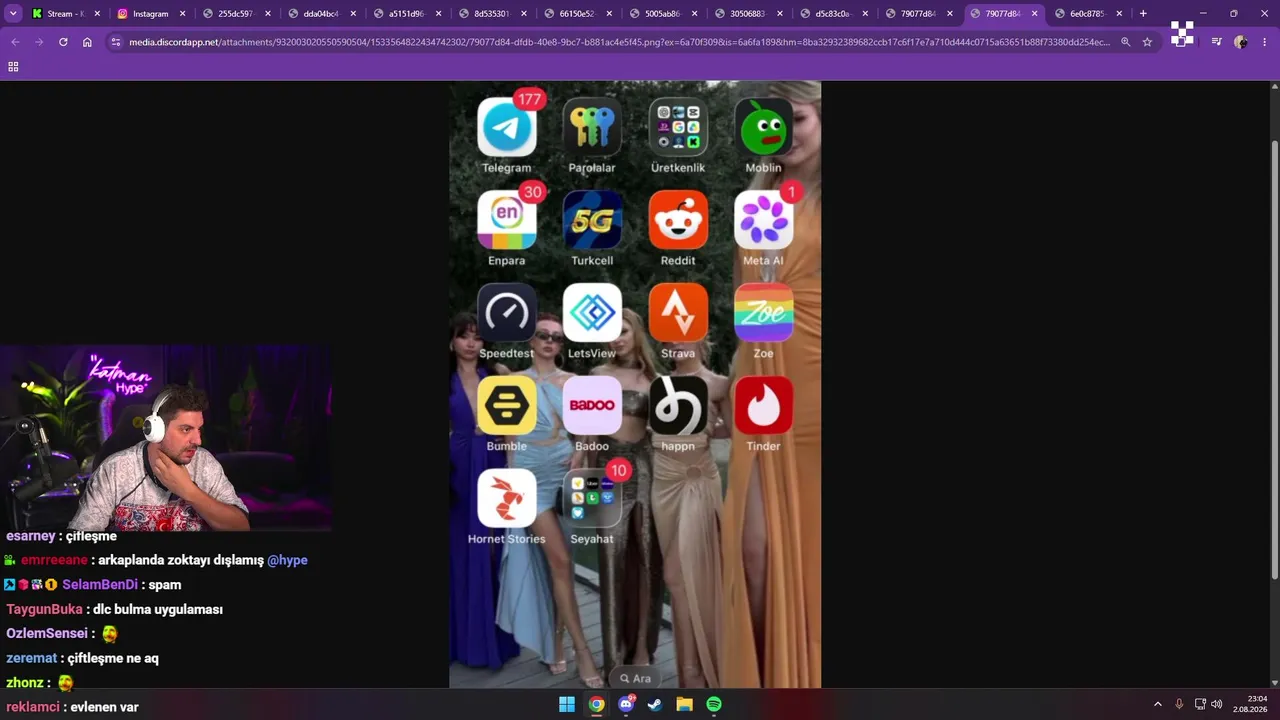
Task: Click the Telegram app icon
Action: coord(507,127)
